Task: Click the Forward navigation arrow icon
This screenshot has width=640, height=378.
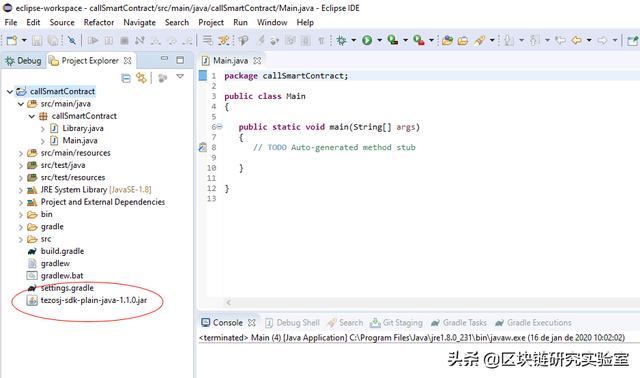Action: pyautogui.click(x=602, y=40)
